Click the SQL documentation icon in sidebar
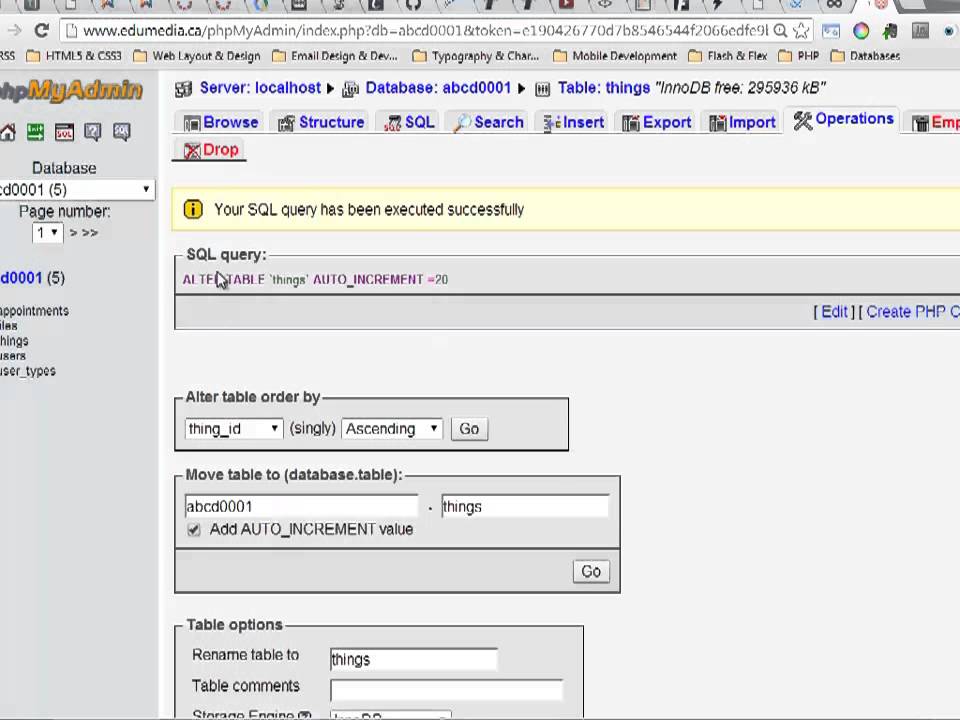This screenshot has height=720, width=960. pos(122,132)
